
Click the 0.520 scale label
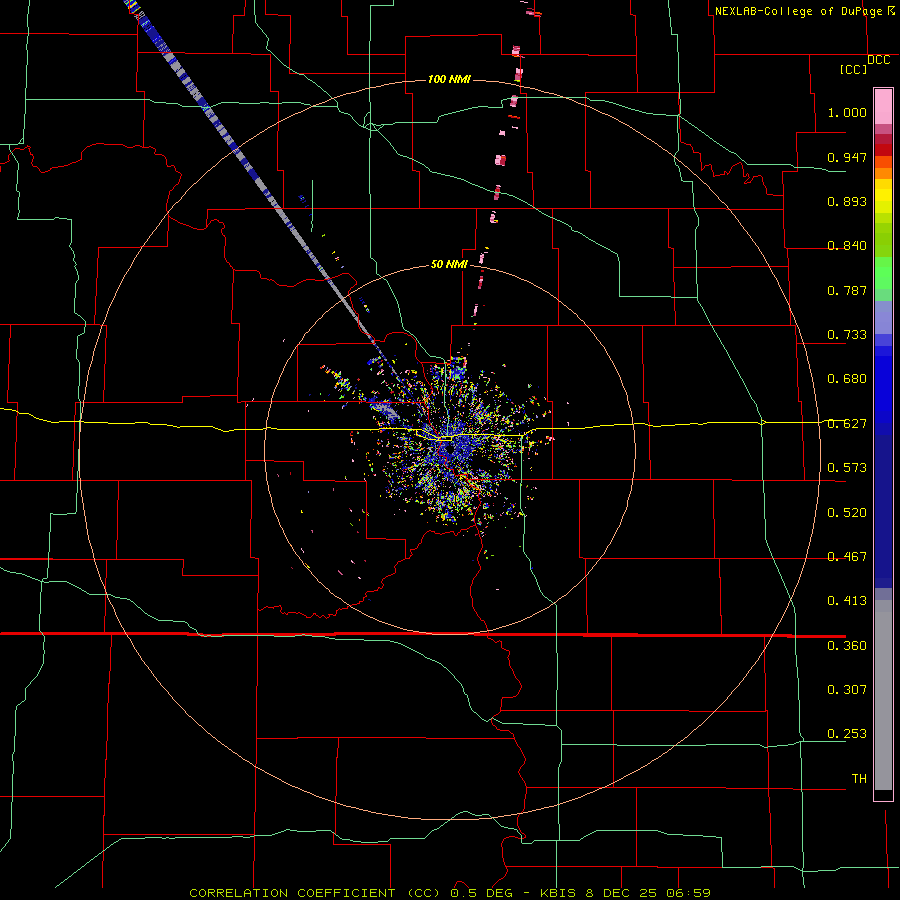847,513
